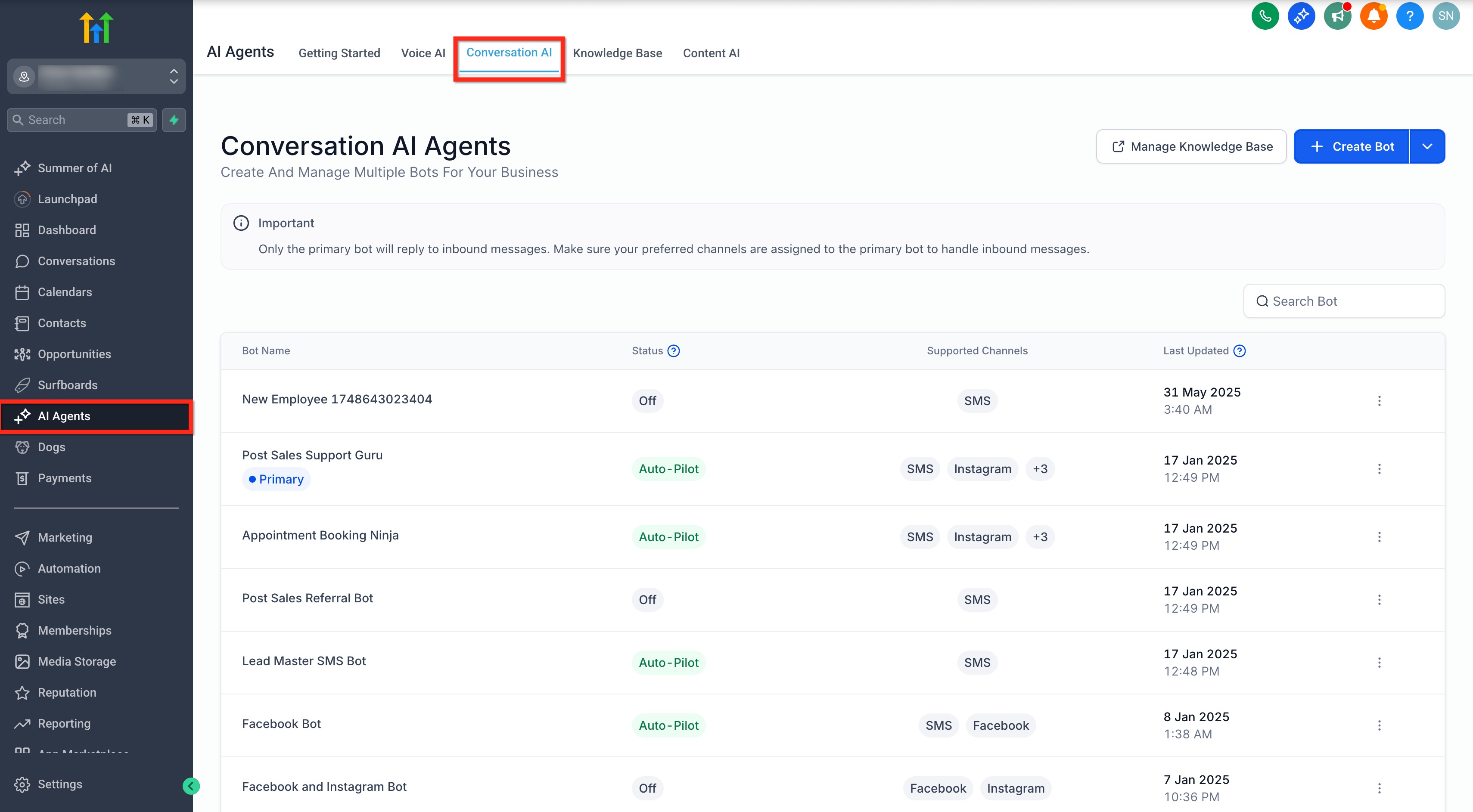Click the Status column help icon
This screenshot has height=812, width=1473.
(x=674, y=351)
